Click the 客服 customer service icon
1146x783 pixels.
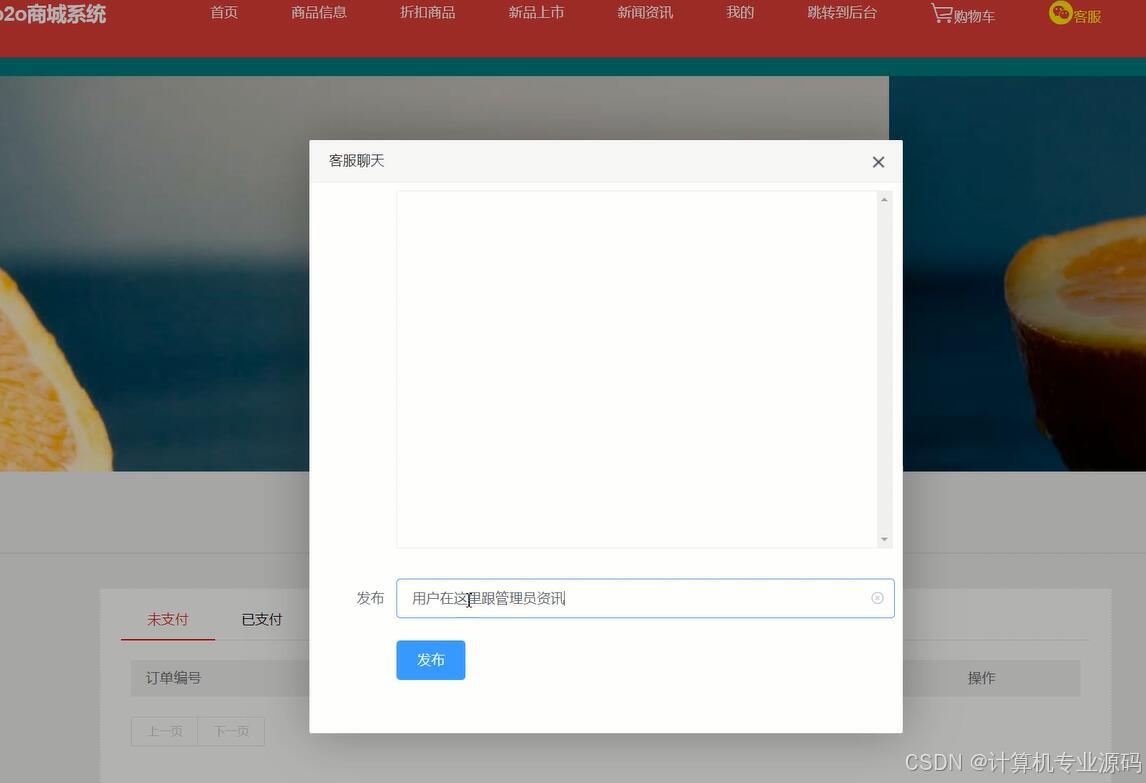click(1074, 15)
